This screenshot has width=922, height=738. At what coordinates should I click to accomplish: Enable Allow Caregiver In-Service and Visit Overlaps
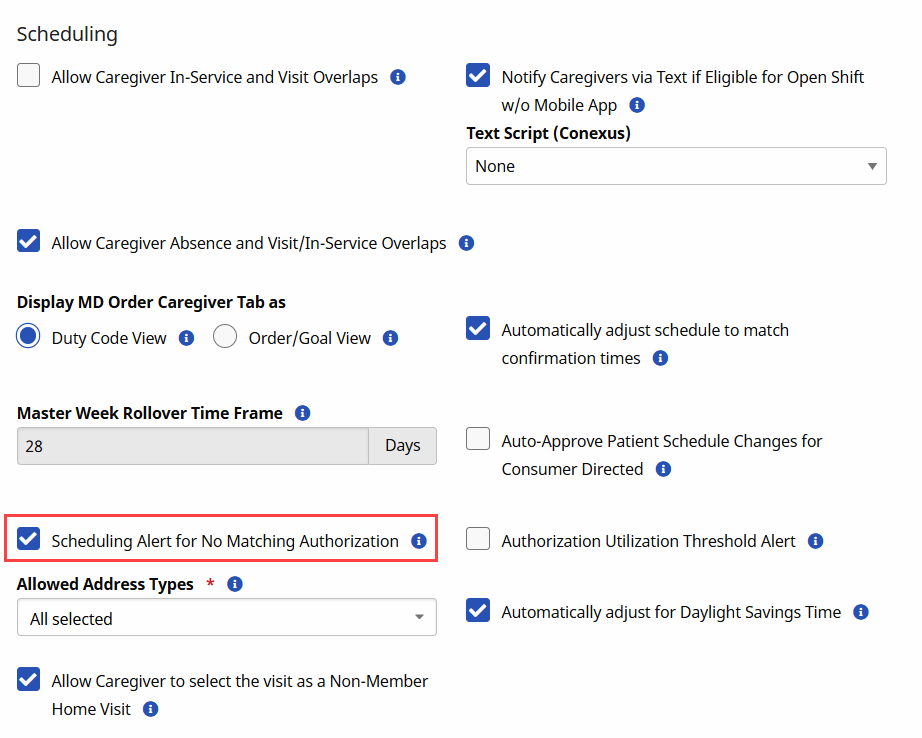29,76
